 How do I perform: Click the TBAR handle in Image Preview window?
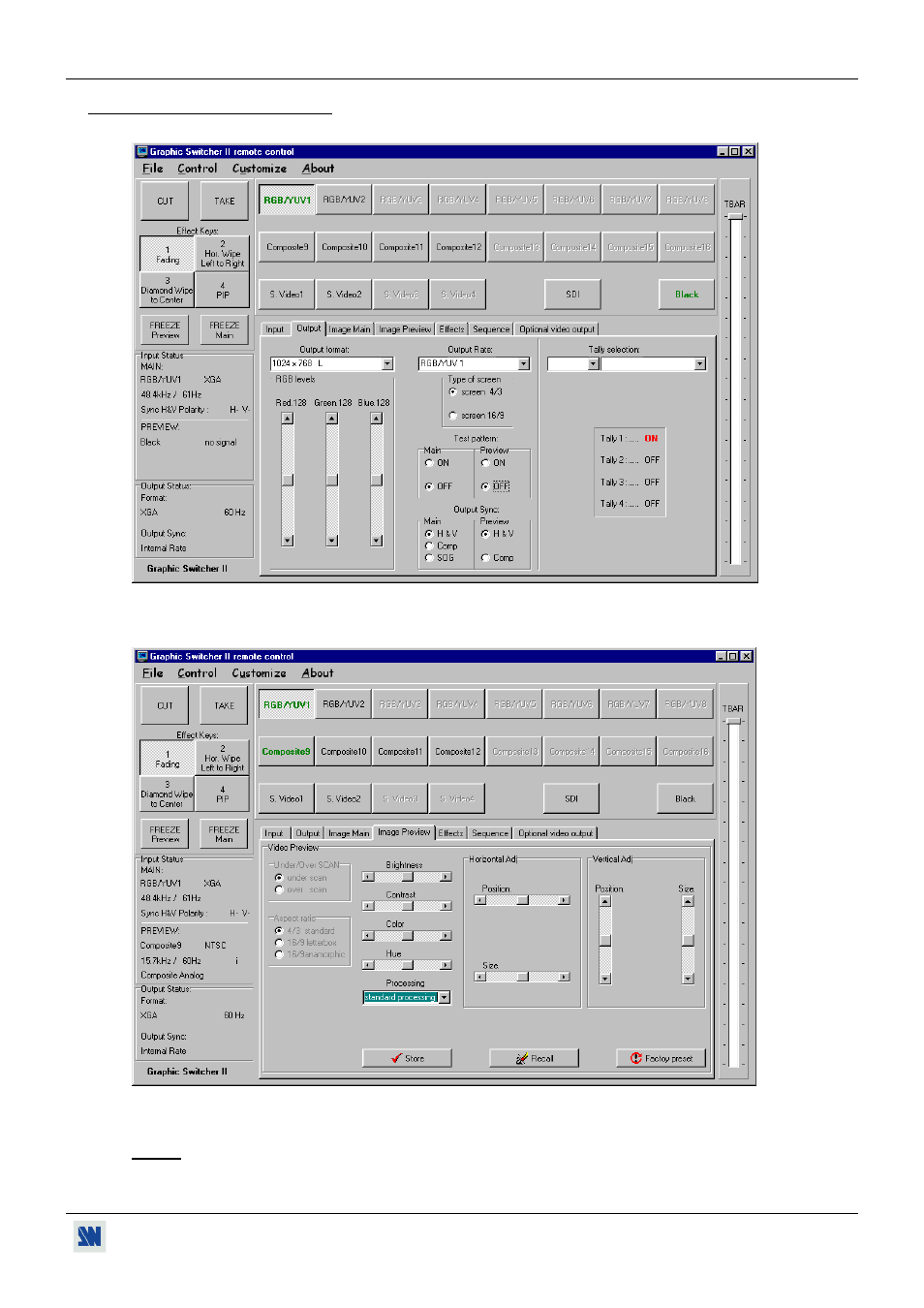(x=734, y=721)
